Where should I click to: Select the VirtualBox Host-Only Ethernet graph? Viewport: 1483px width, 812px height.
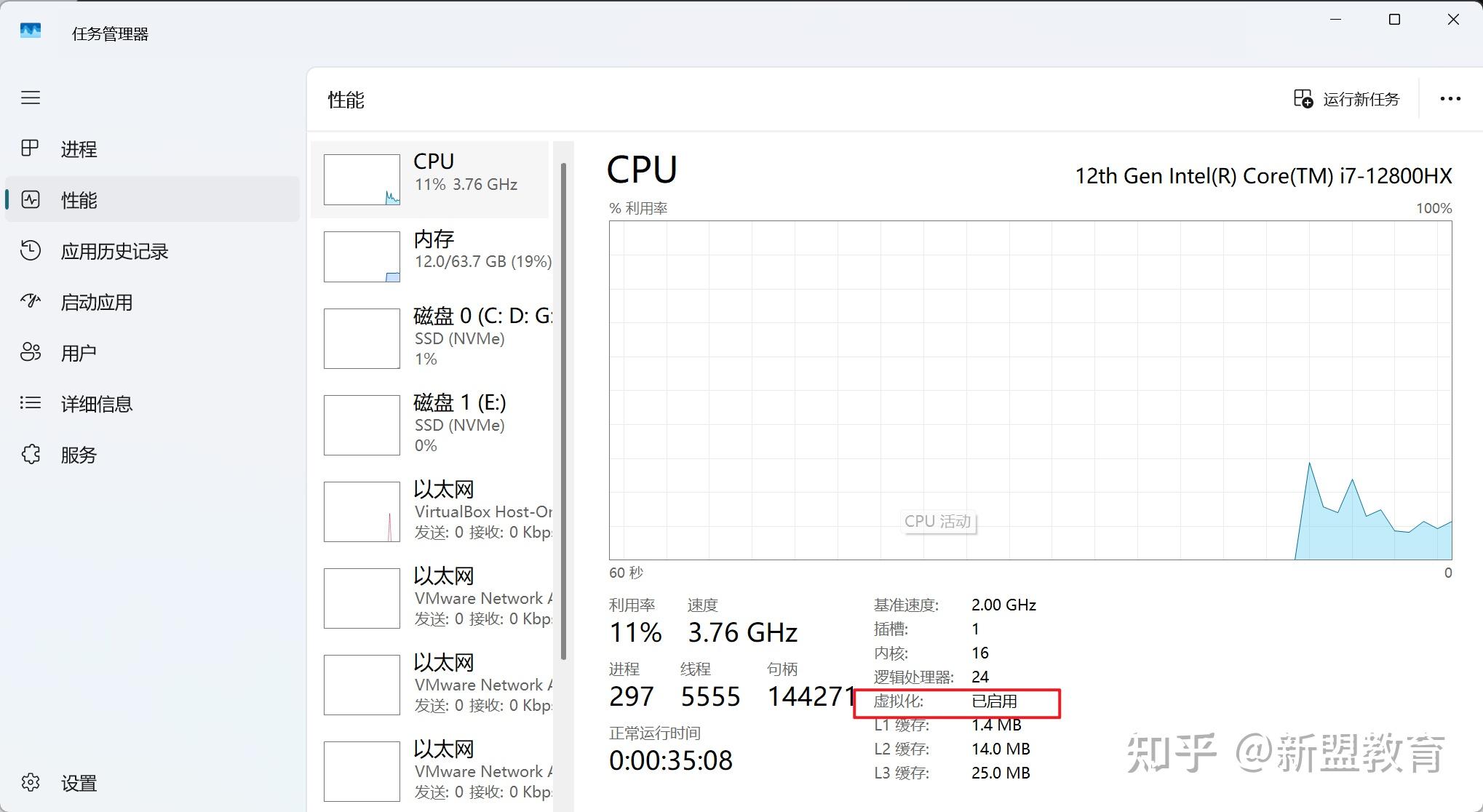coord(429,510)
